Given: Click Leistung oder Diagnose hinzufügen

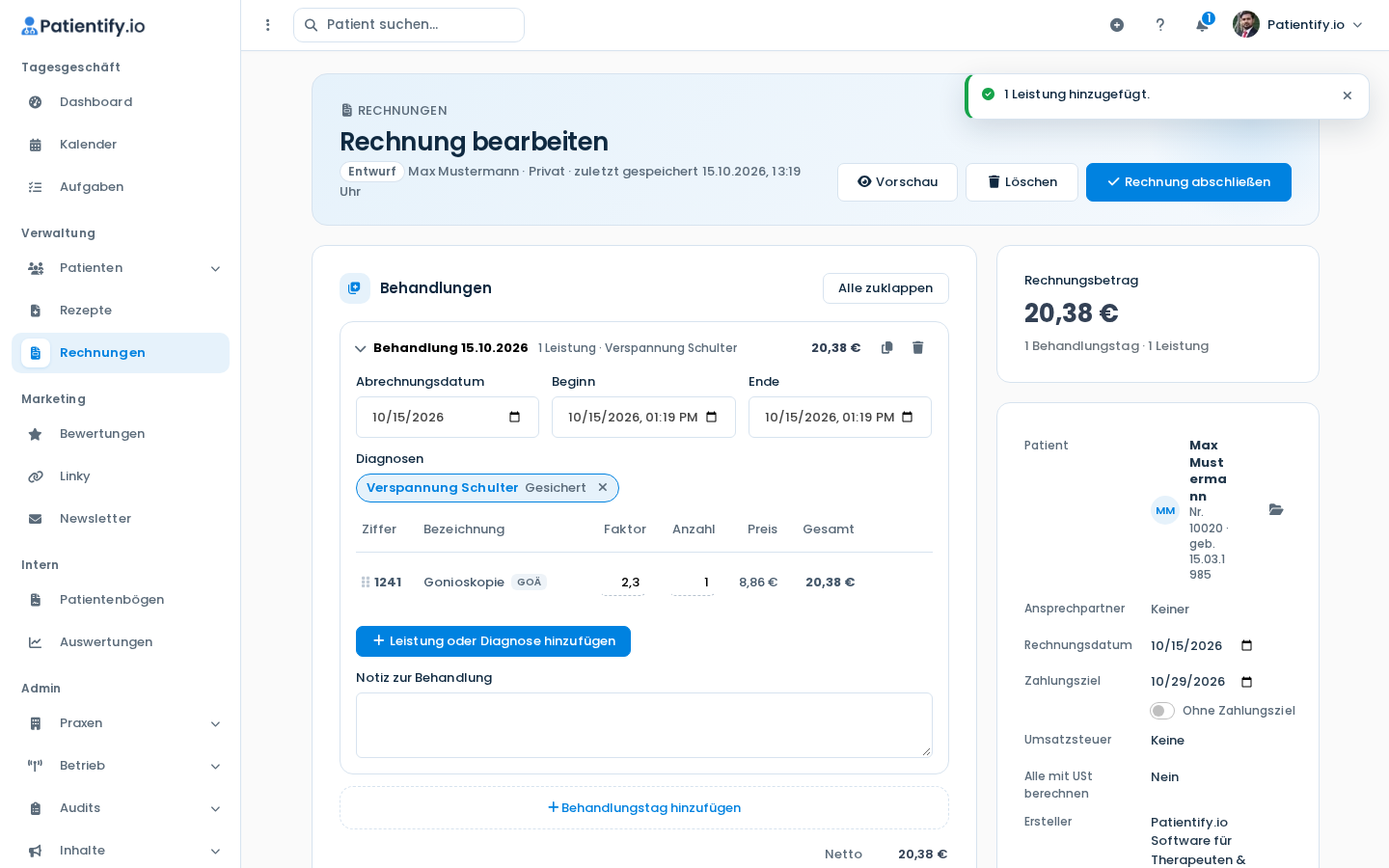Looking at the screenshot, I should coord(493,641).
